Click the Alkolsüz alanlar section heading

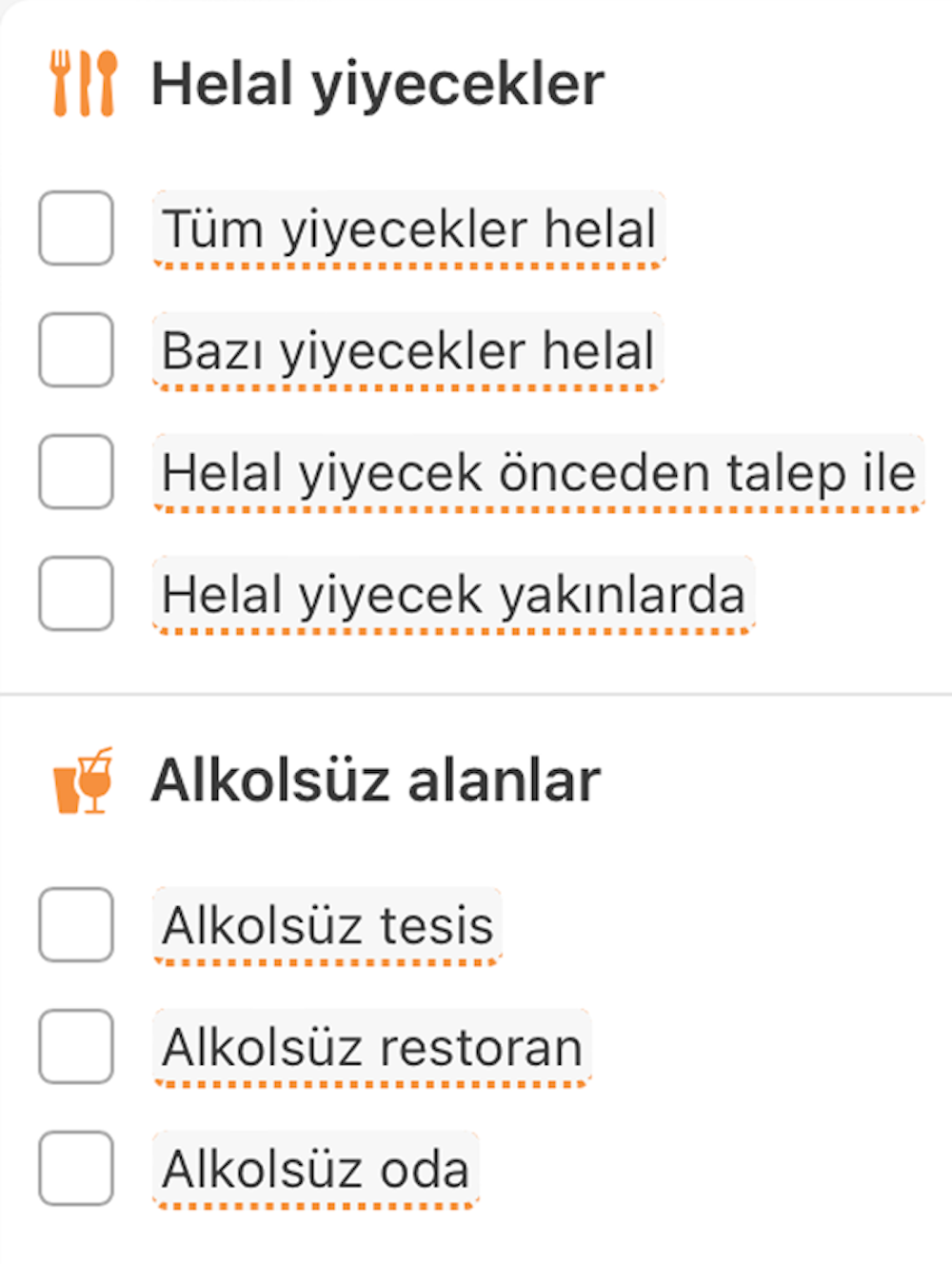[375, 781]
